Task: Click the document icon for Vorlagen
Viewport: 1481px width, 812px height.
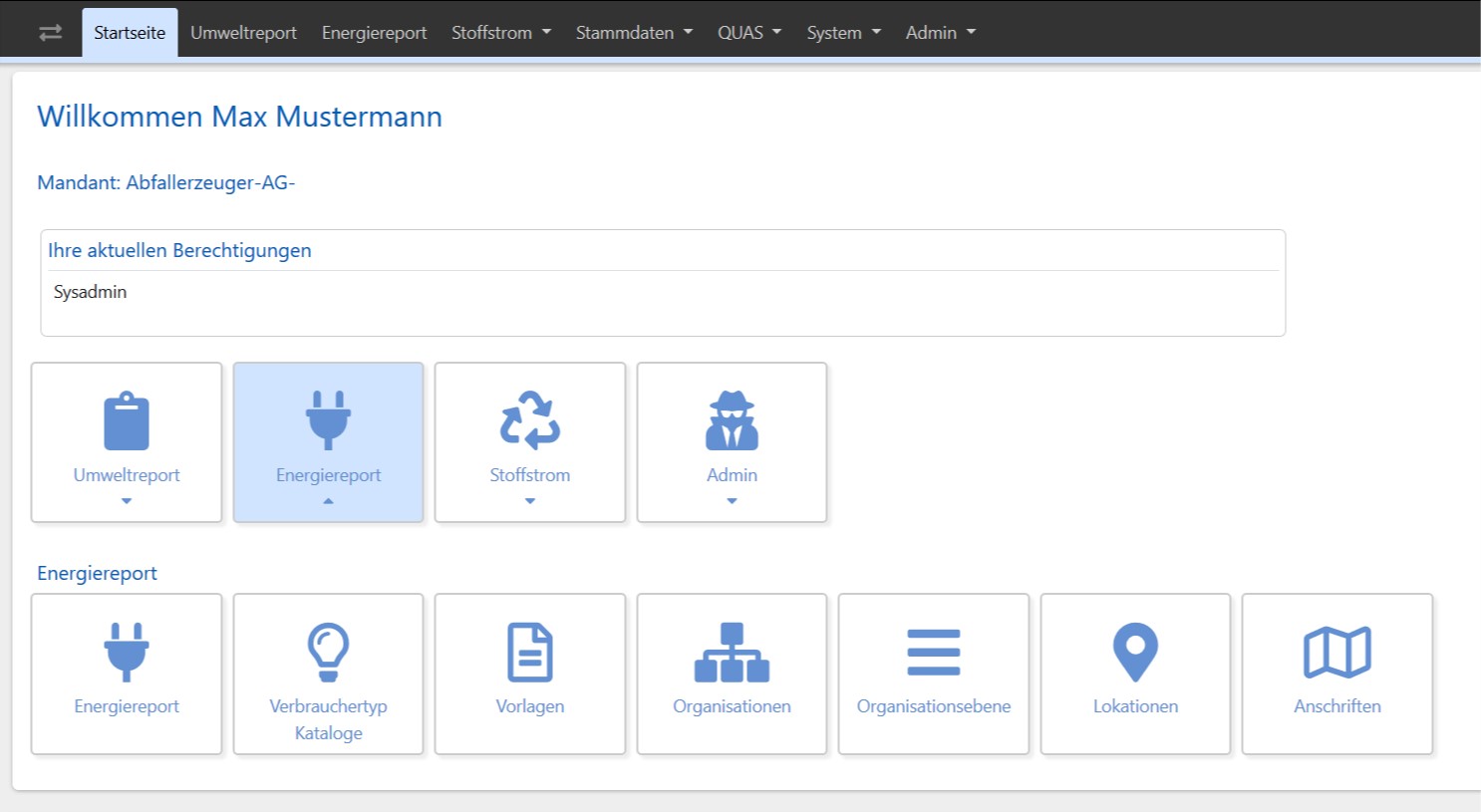Action: pyautogui.click(x=530, y=652)
